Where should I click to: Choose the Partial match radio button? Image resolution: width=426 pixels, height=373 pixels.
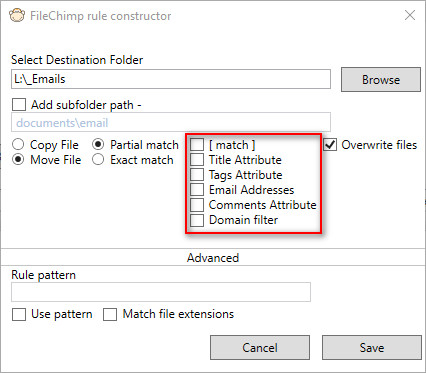(x=98, y=145)
